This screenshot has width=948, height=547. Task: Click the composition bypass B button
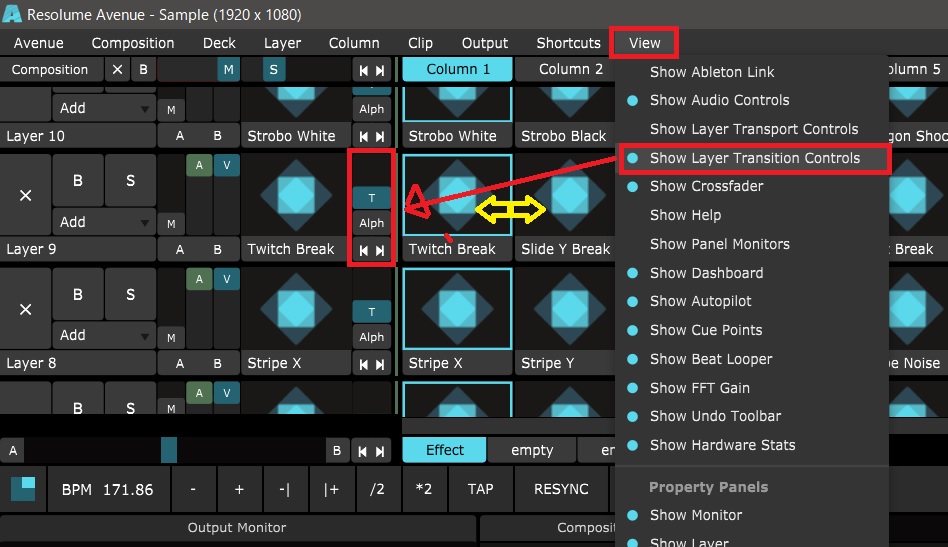click(143, 70)
